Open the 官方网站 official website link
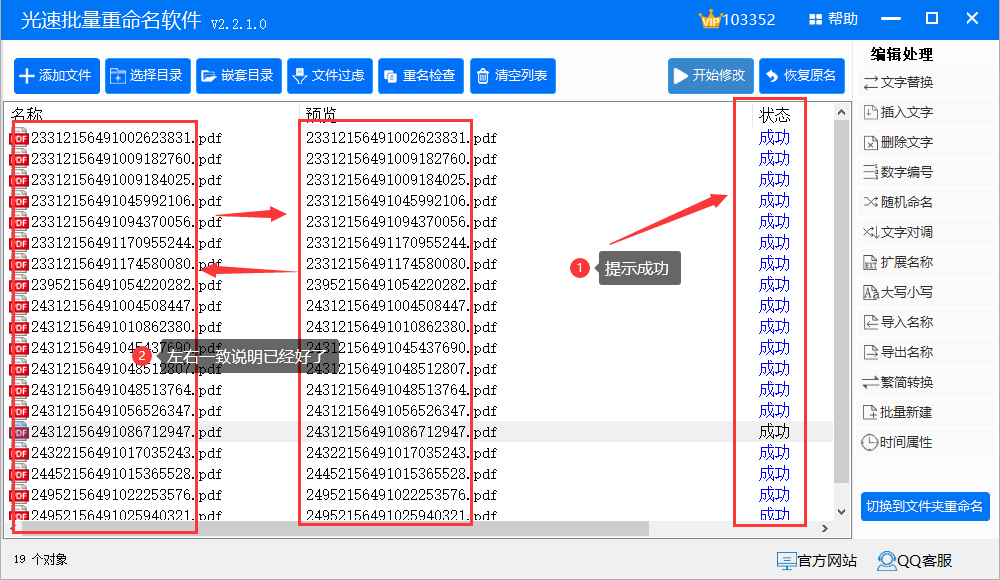Viewport: 1000px width, 580px height. click(817, 561)
